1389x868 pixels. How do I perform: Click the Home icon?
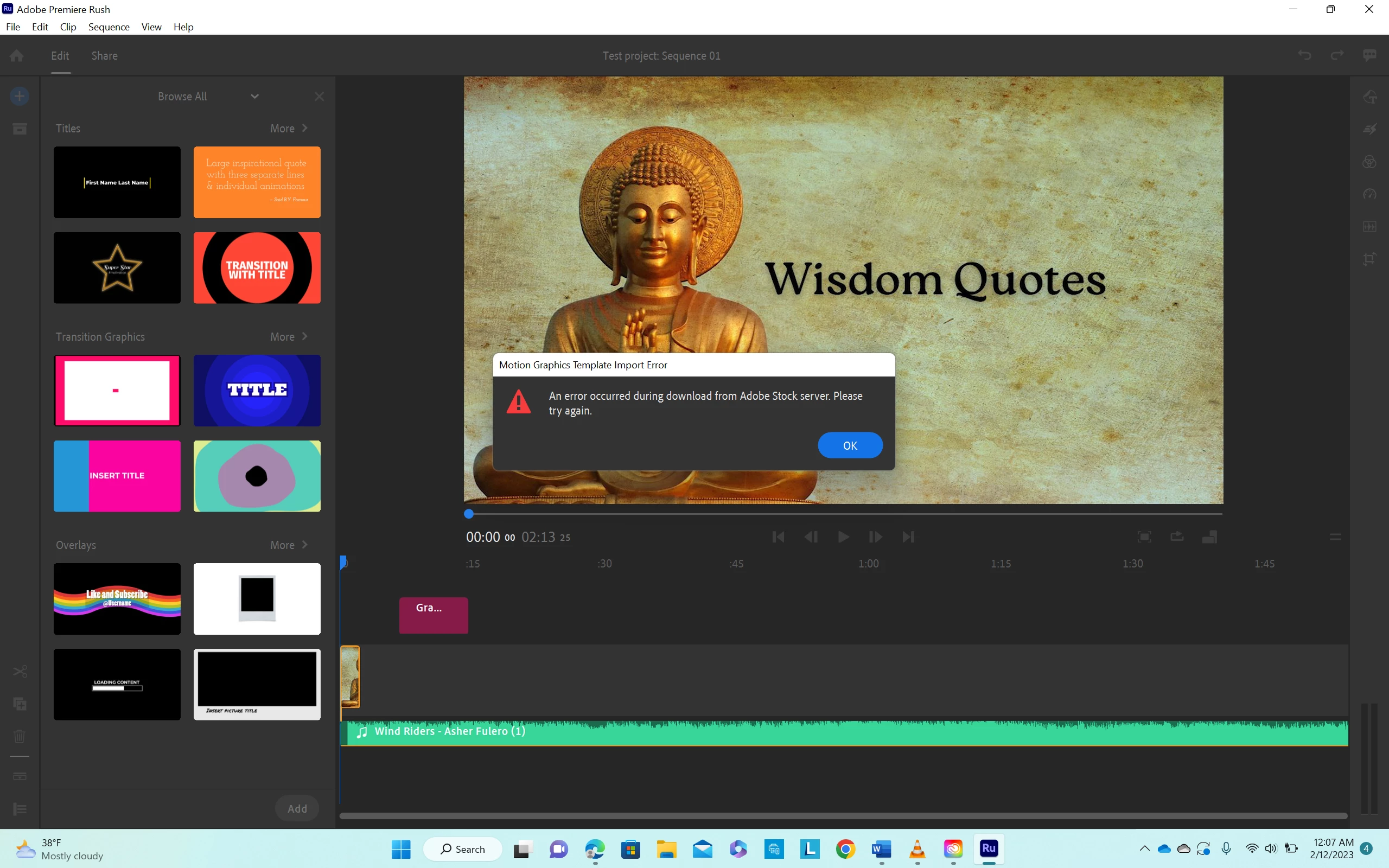click(x=17, y=56)
